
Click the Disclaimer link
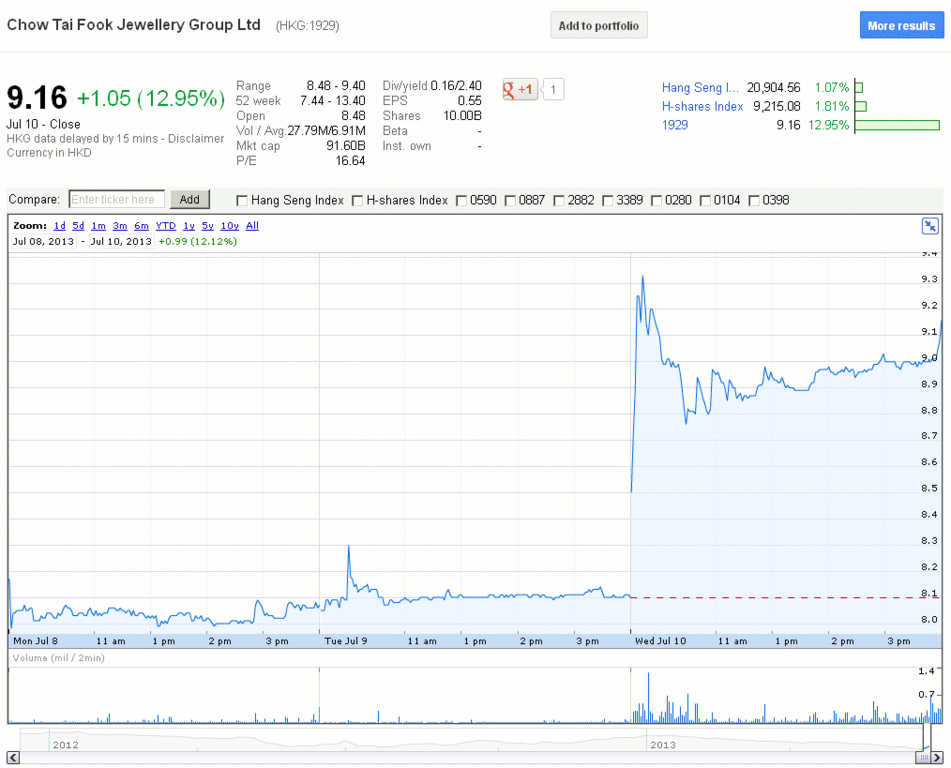click(196, 138)
